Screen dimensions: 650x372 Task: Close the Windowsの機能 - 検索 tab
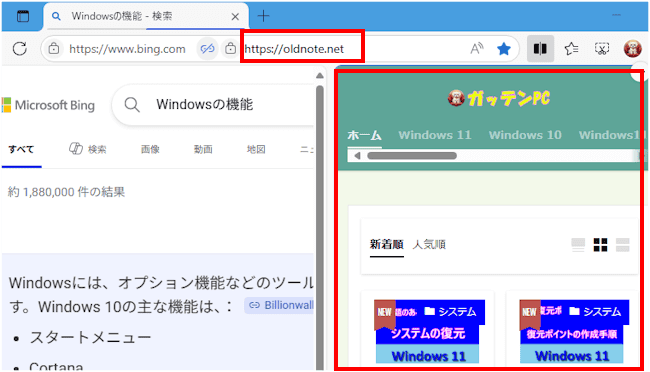tap(235, 17)
